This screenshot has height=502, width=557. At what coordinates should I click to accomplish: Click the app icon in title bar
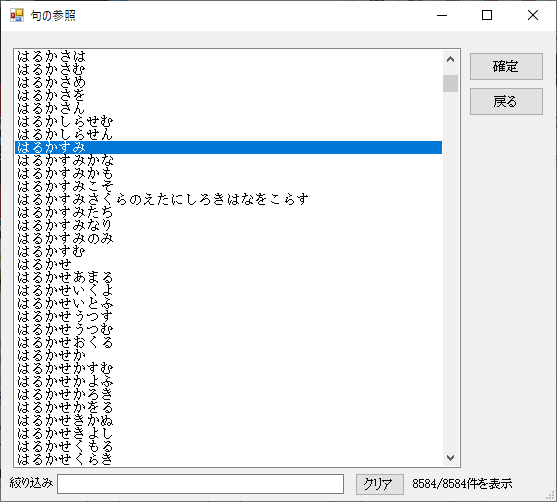tap(16, 15)
